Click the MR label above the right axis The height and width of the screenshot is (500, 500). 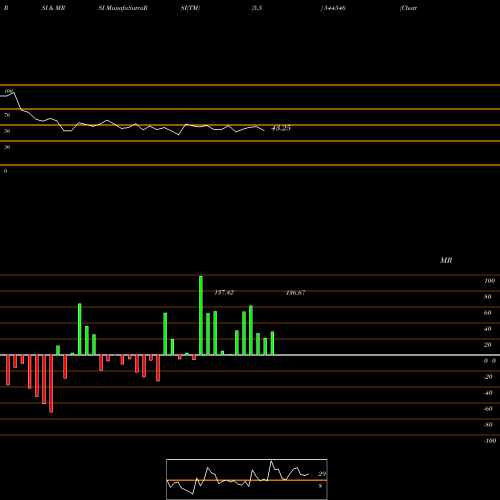click(x=446, y=260)
